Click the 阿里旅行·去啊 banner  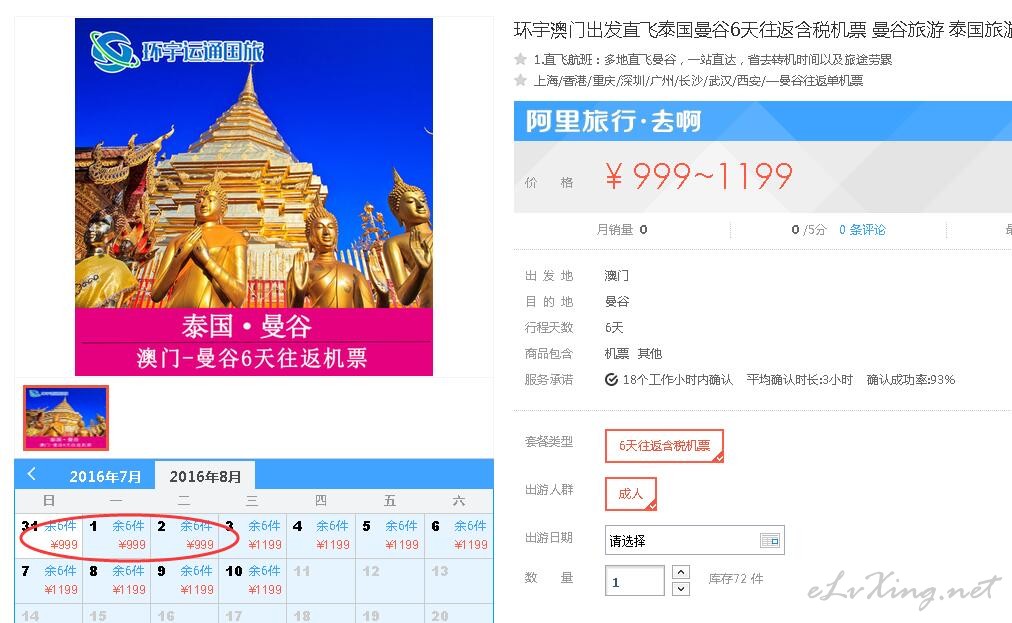763,121
